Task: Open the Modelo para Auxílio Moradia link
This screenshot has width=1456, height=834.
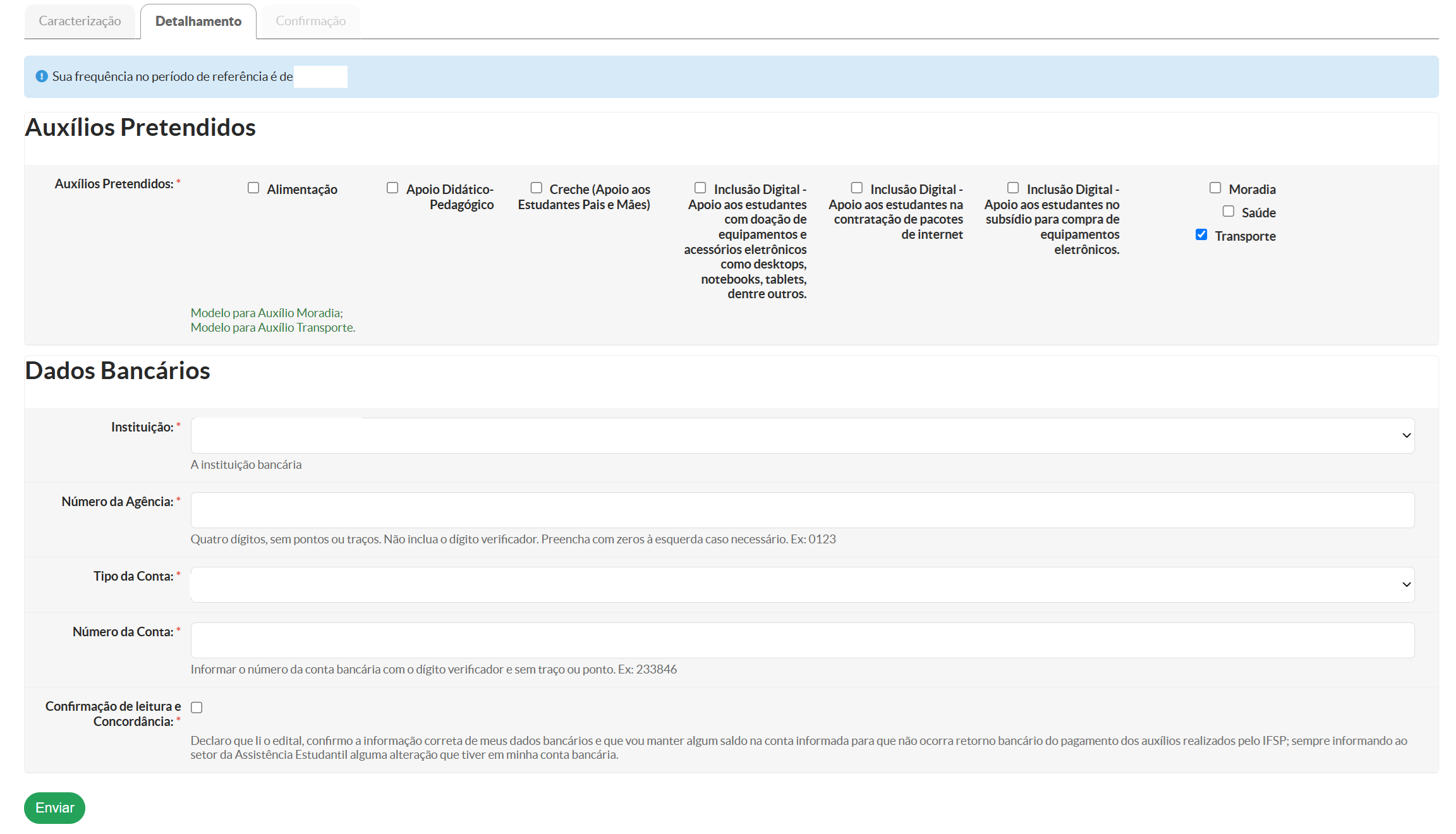Action: pyautogui.click(x=266, y=313)
